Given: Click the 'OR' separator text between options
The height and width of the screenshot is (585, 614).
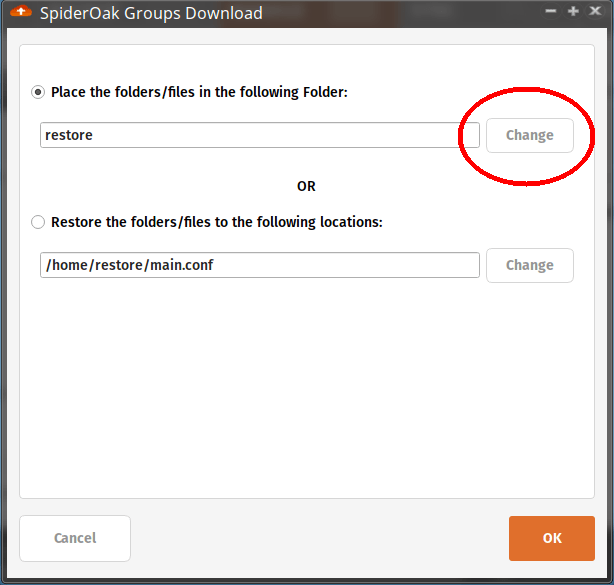Looking at the screenshot, I should point(306,186).
